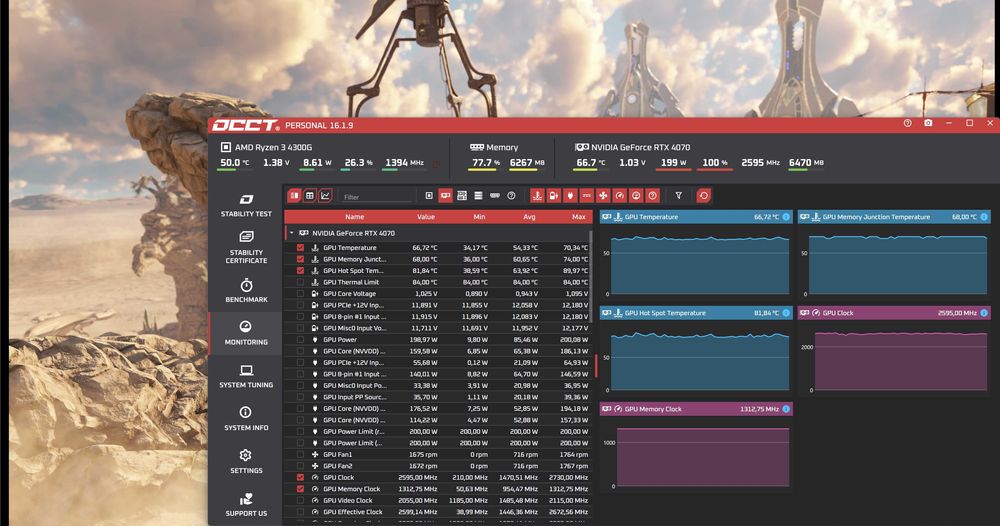Sort table by Value column header
The image size is (1000, 526).
point(426,217)
